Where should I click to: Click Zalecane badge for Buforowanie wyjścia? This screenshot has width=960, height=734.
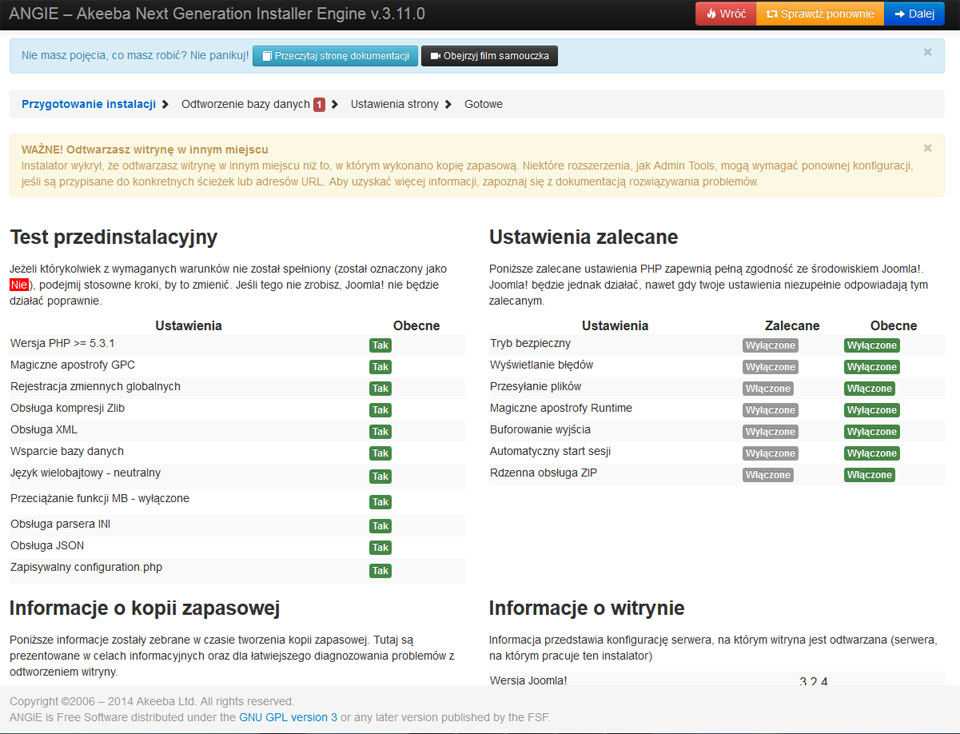click(x=770, y=432)
